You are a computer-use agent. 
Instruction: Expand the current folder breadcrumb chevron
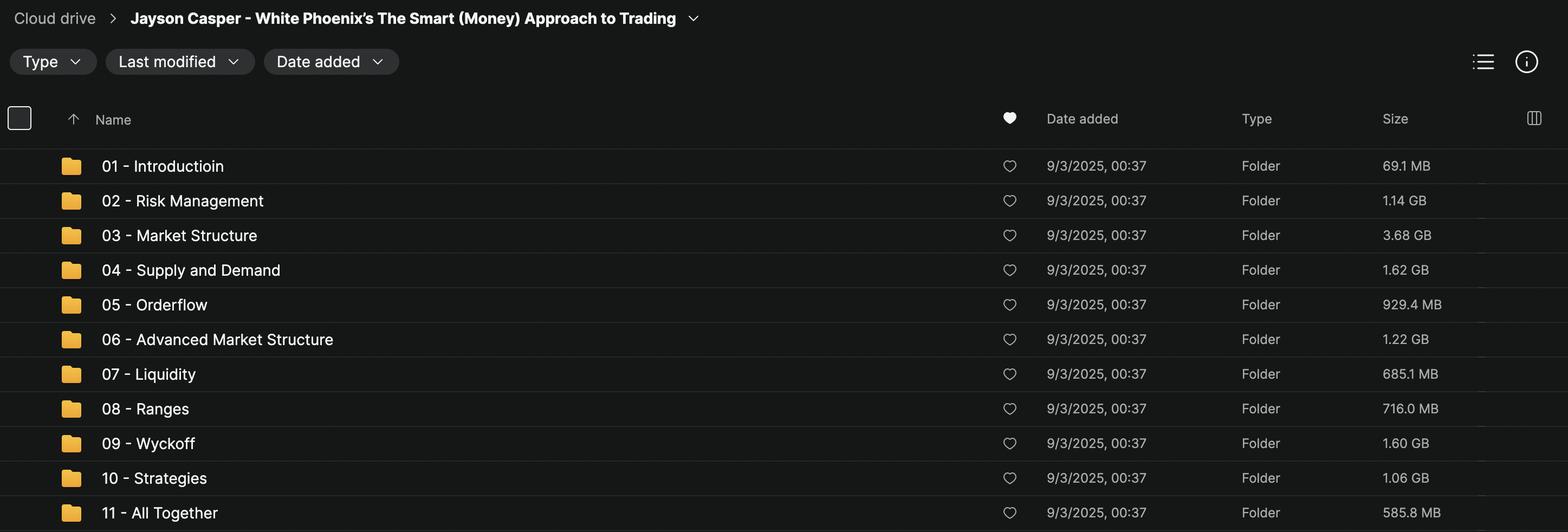[692, 19]
